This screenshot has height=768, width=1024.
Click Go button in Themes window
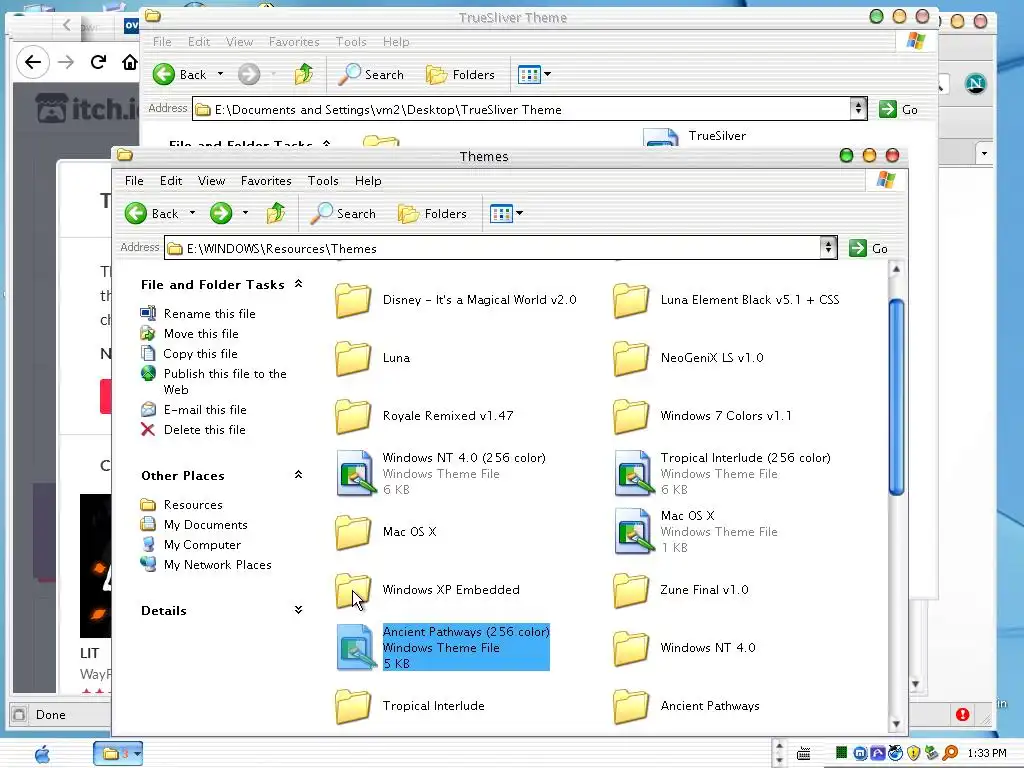click(869, 248)
